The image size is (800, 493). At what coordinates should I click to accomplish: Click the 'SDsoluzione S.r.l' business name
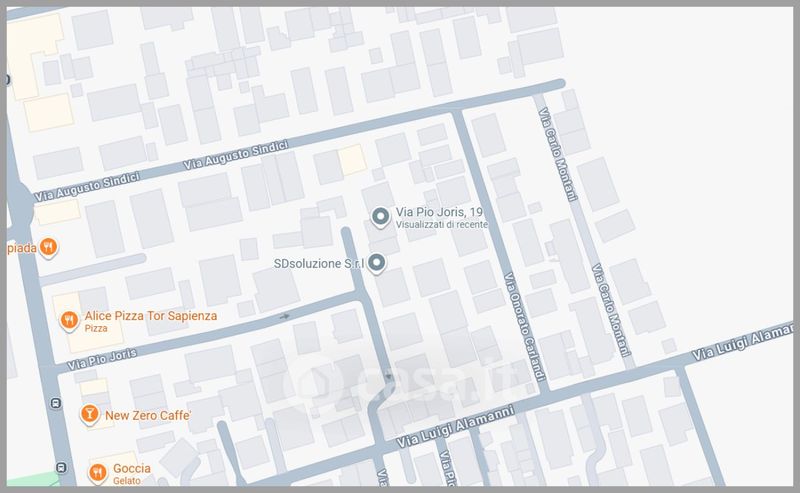click(x=318, y=264)
